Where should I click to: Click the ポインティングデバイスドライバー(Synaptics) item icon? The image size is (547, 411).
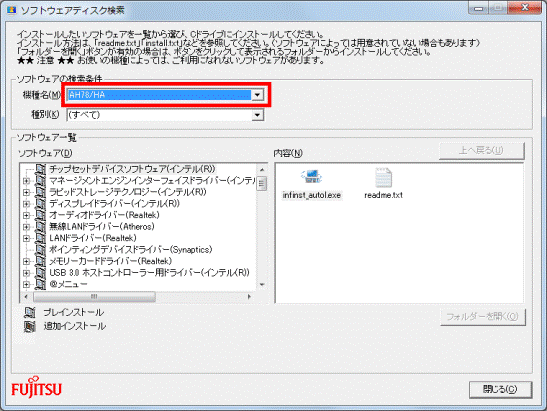tap(40, 249)
